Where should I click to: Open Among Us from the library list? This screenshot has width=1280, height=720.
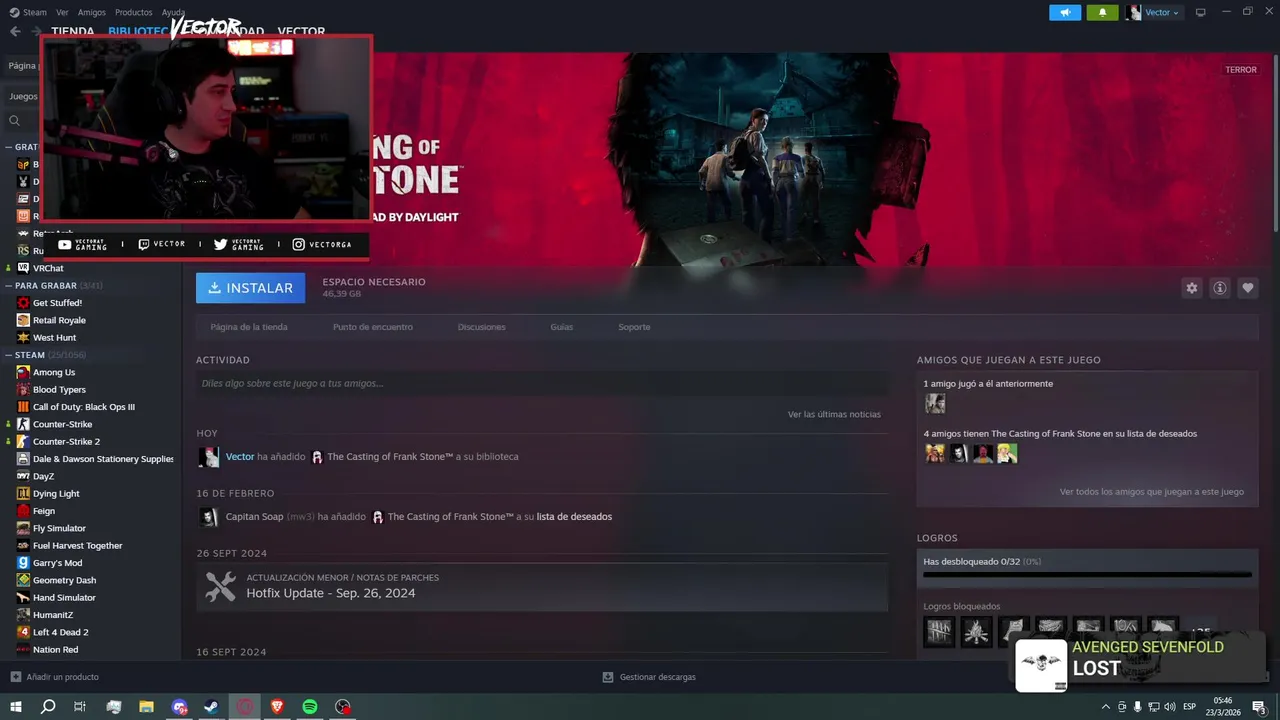(x=54, y=372)
